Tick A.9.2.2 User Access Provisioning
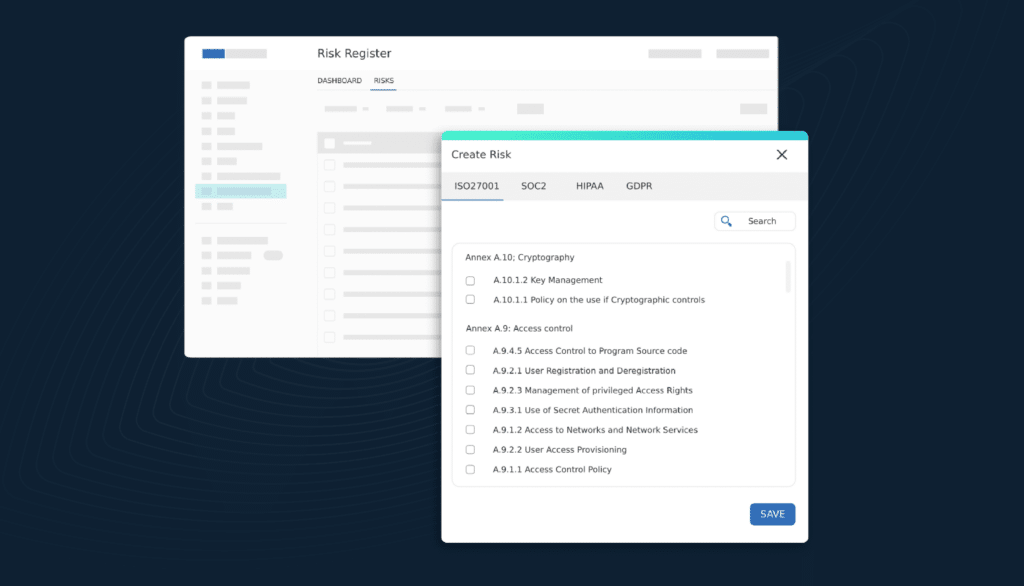This screenshot has width=1024, height=586. (x=470, y=449)
